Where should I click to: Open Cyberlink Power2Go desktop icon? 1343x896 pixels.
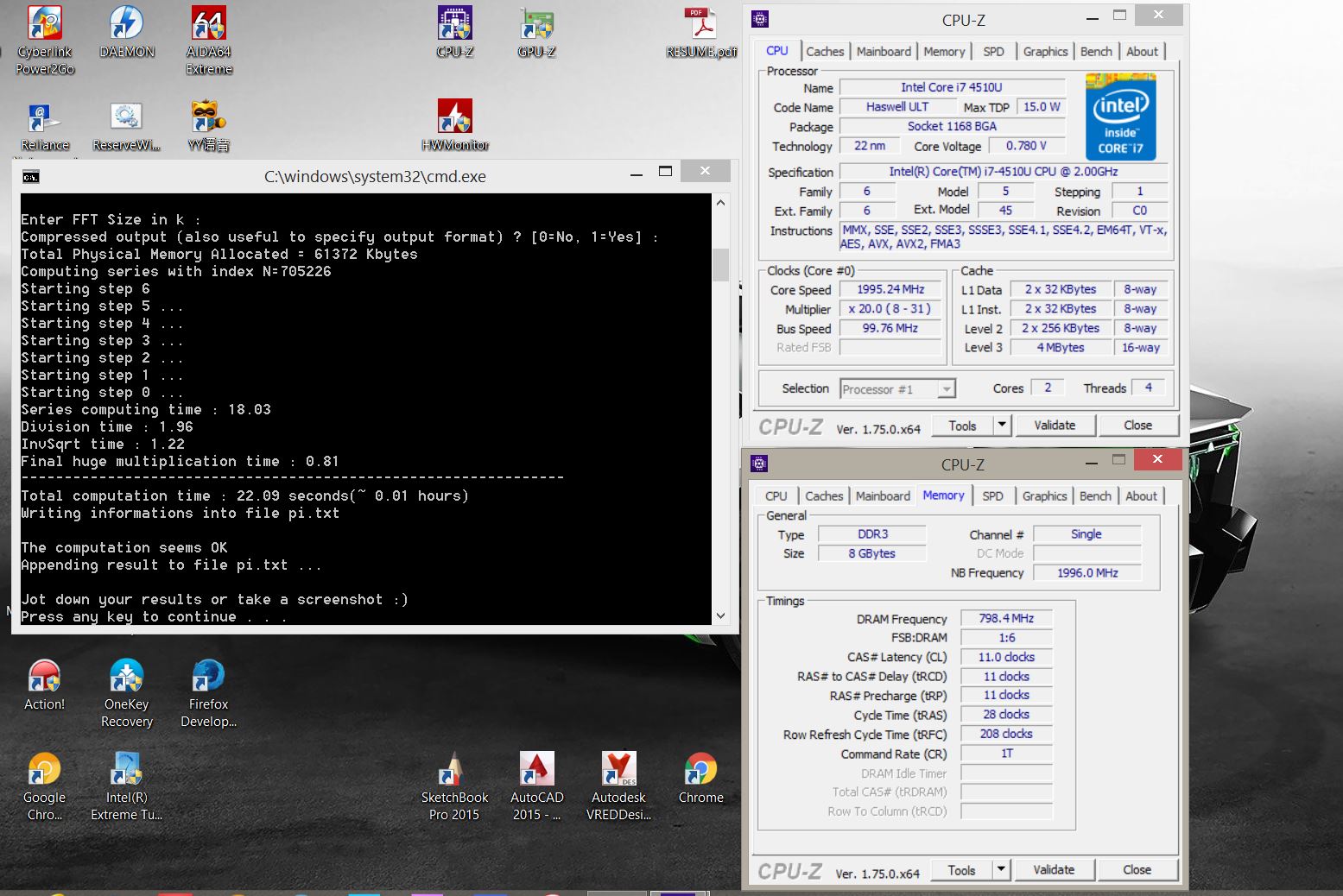(x=45, y=41)
